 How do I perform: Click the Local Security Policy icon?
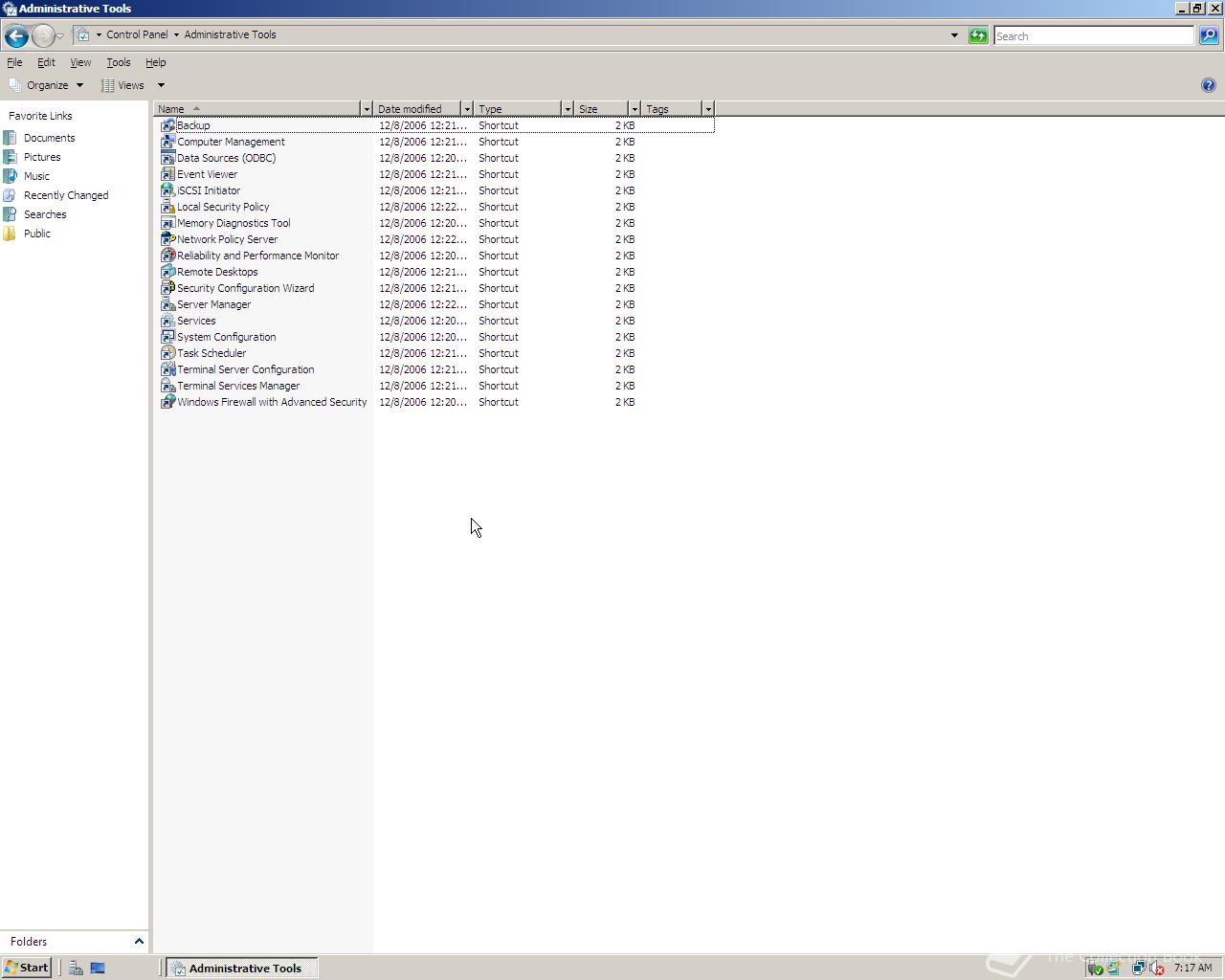pos(167,207)
